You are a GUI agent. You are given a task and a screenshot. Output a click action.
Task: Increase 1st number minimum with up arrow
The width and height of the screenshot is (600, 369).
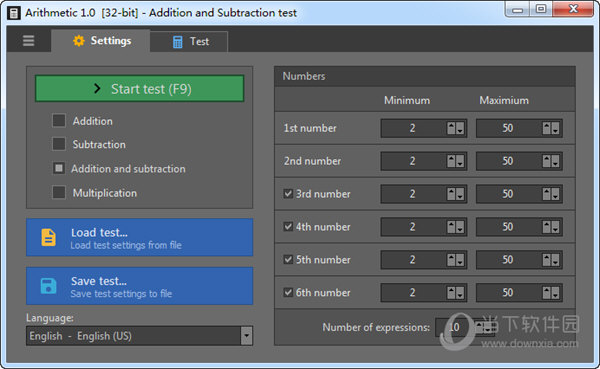tap(452, 128)
